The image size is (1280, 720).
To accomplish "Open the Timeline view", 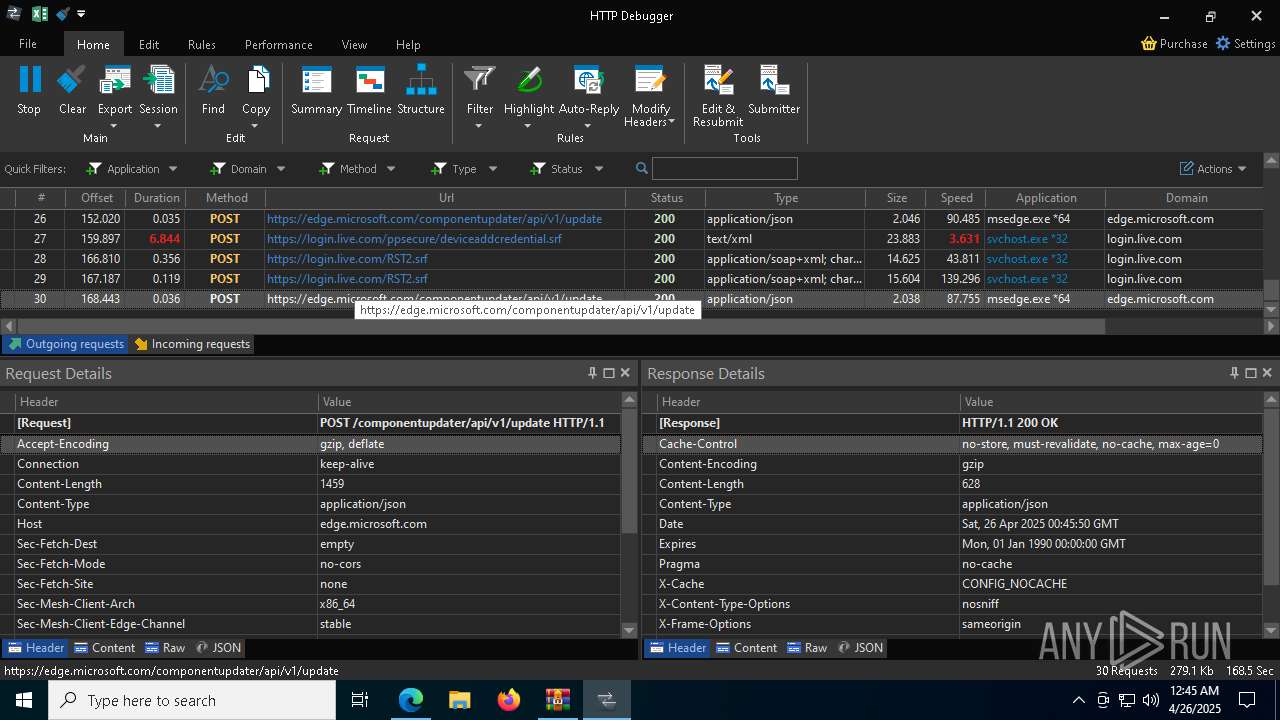I will tap(369, 90).
